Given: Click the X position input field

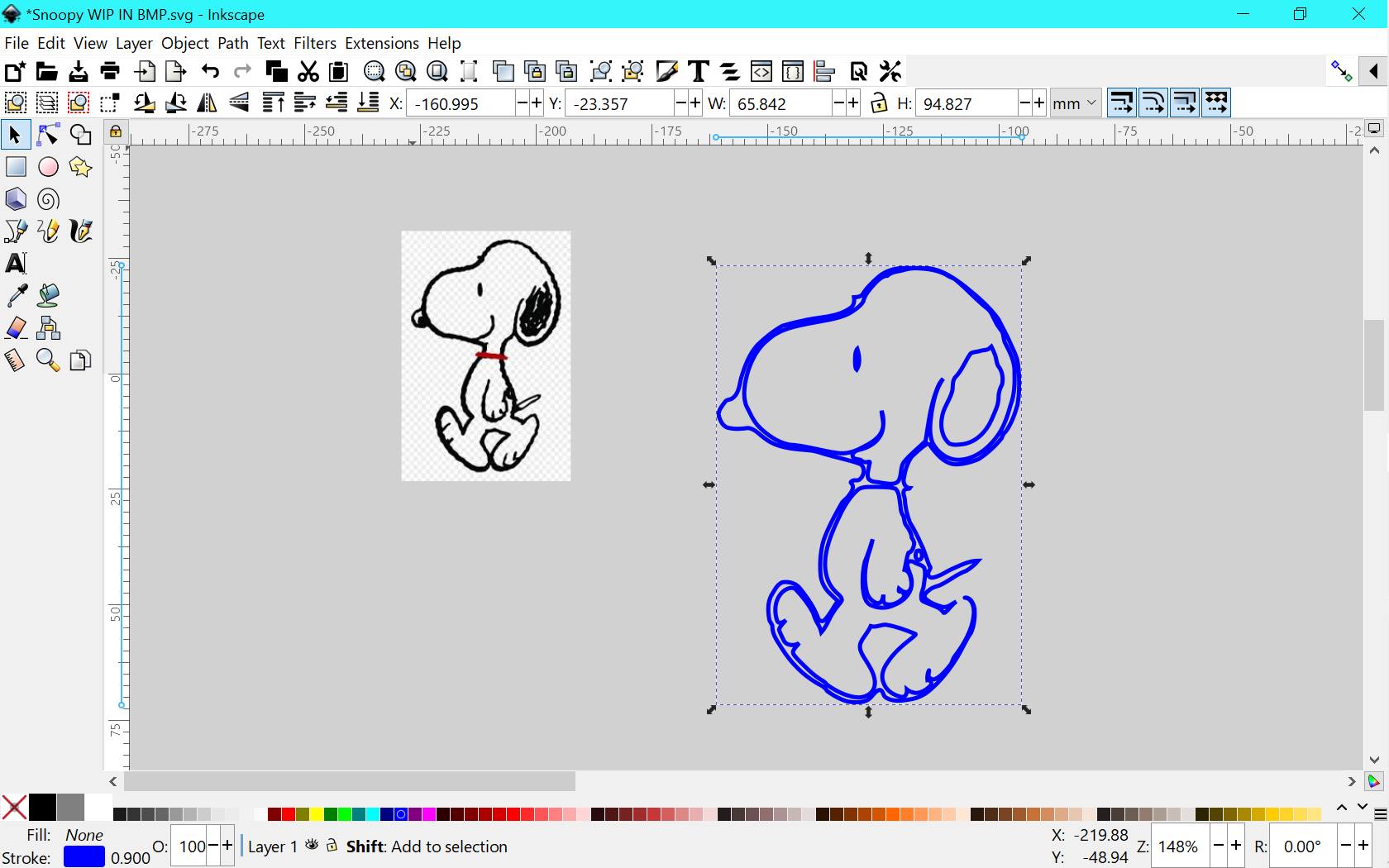Looking at the screenshot, I should pyautogui.click(x=461, y=103).
